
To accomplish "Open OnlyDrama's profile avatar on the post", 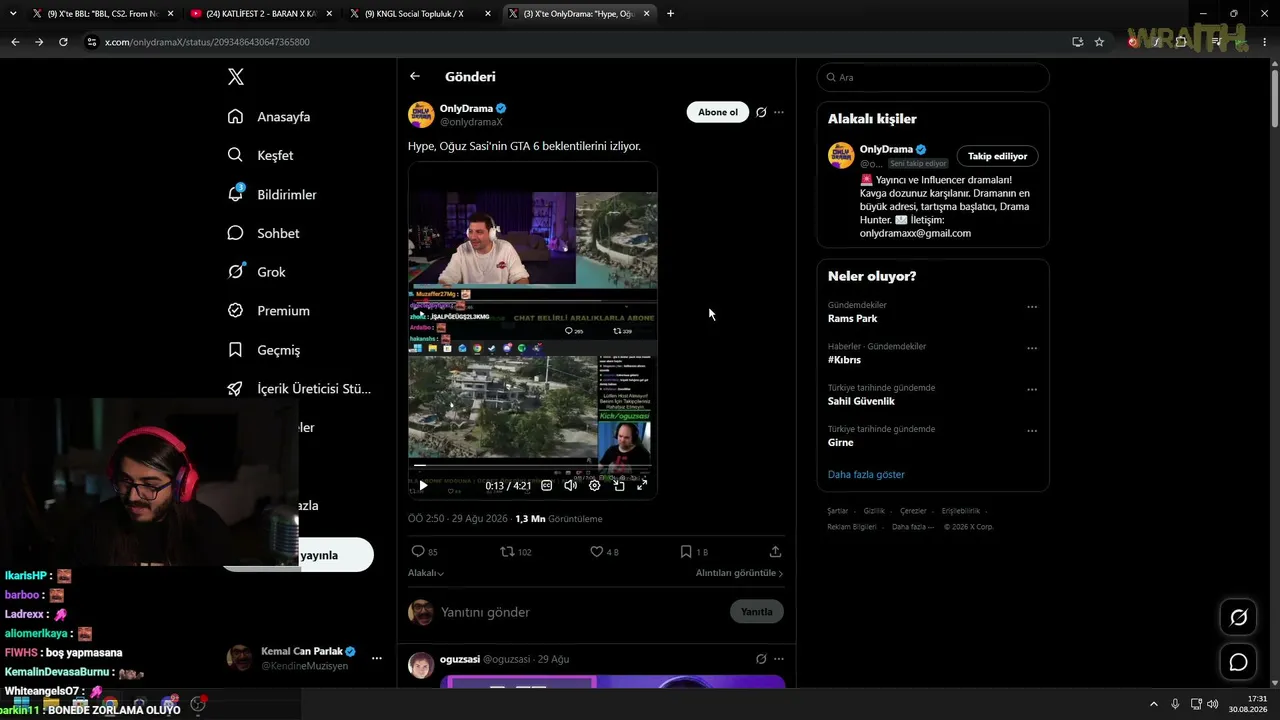I will tap(421, 114).
